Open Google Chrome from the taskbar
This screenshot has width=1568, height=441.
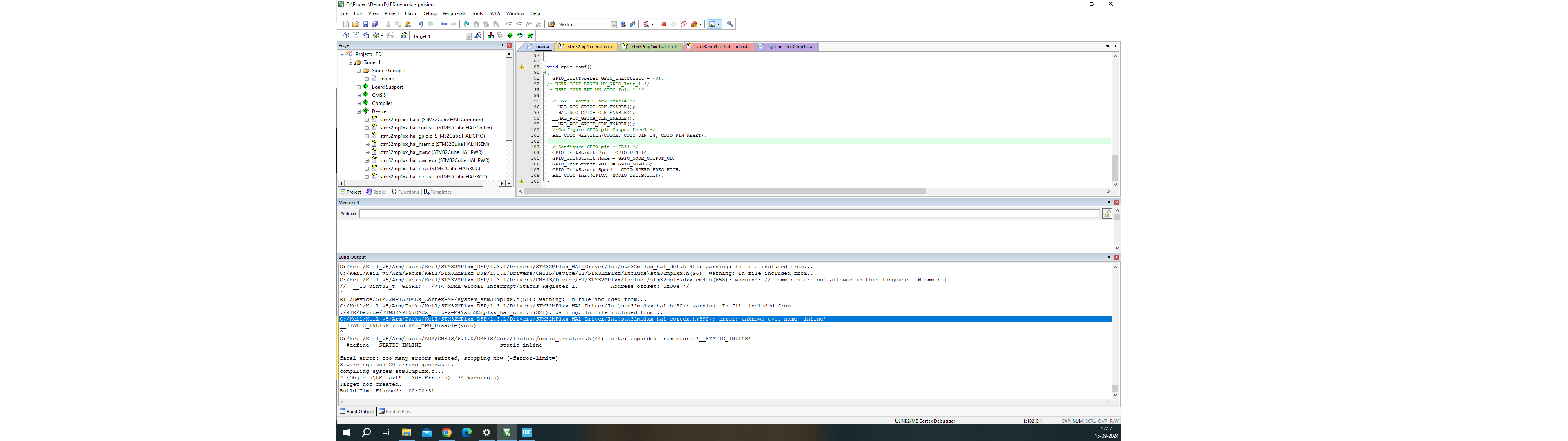[x=446, y=432]
